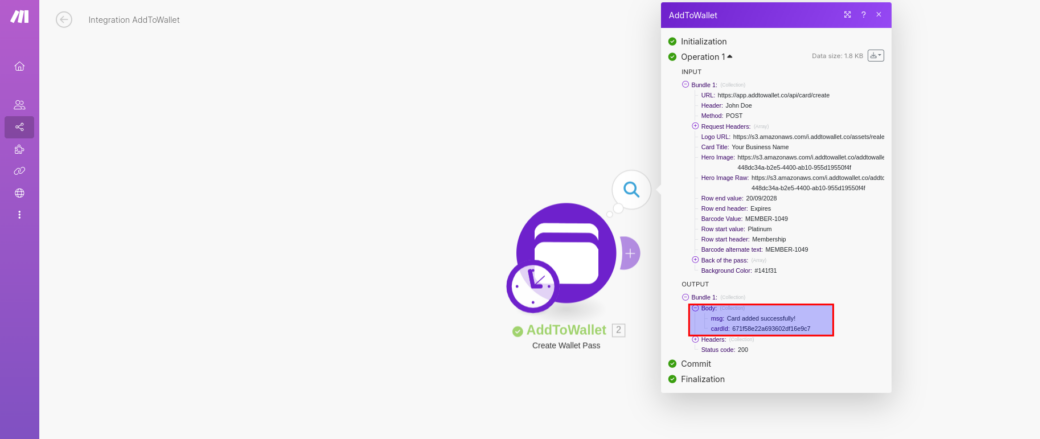Open the Webhooks globe icon in the sidebar
The image size is (1040, 439).
19,193
